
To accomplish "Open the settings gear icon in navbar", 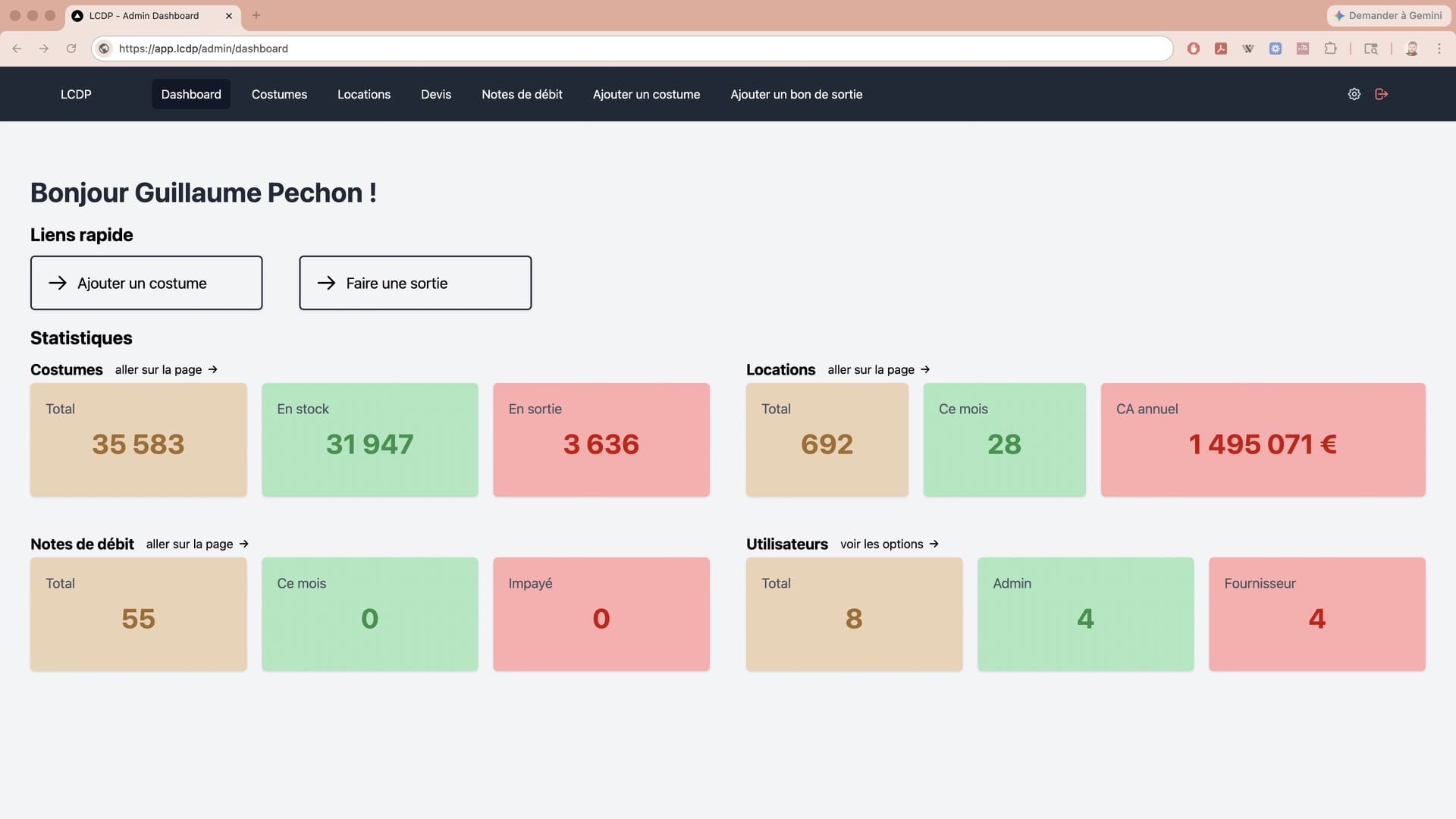I will click(x=1354, y=94).
